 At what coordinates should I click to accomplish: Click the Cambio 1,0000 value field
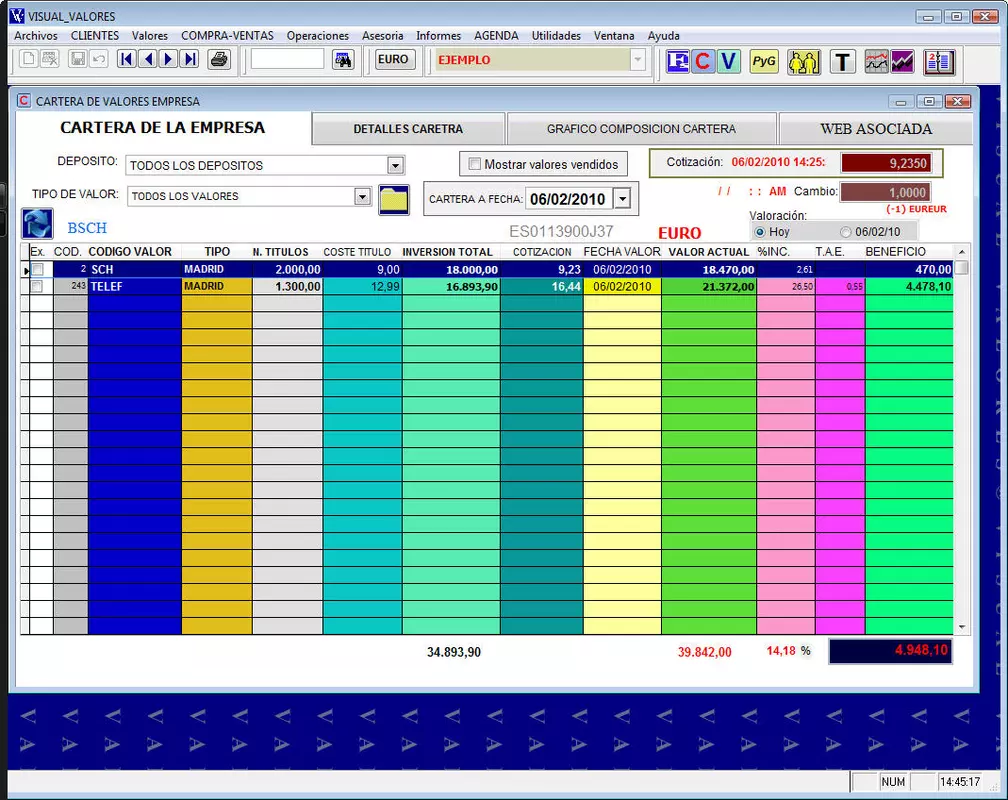[x=886, y=192]
